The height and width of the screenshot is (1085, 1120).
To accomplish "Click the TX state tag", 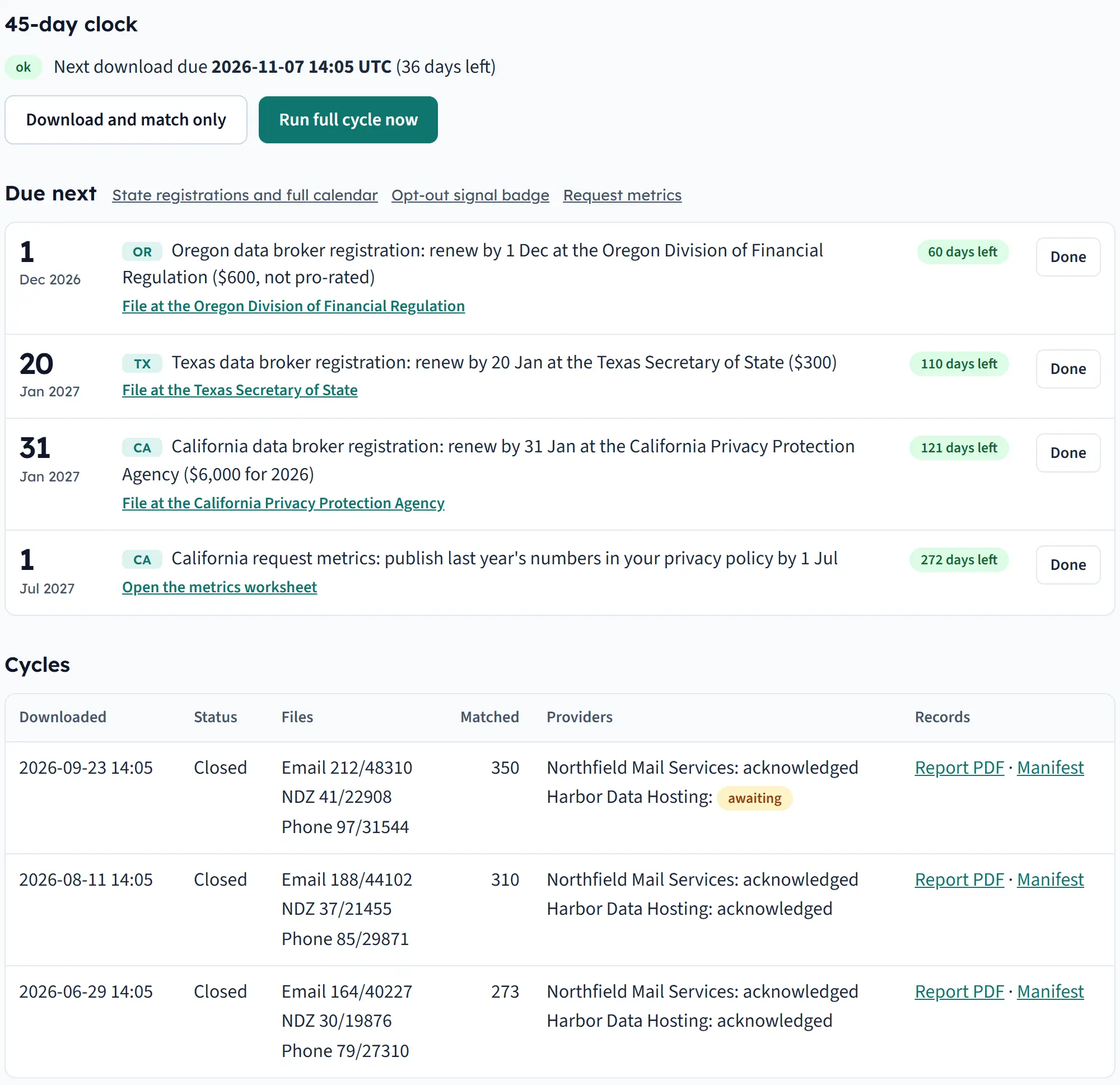I will click(x=142, y=363).
